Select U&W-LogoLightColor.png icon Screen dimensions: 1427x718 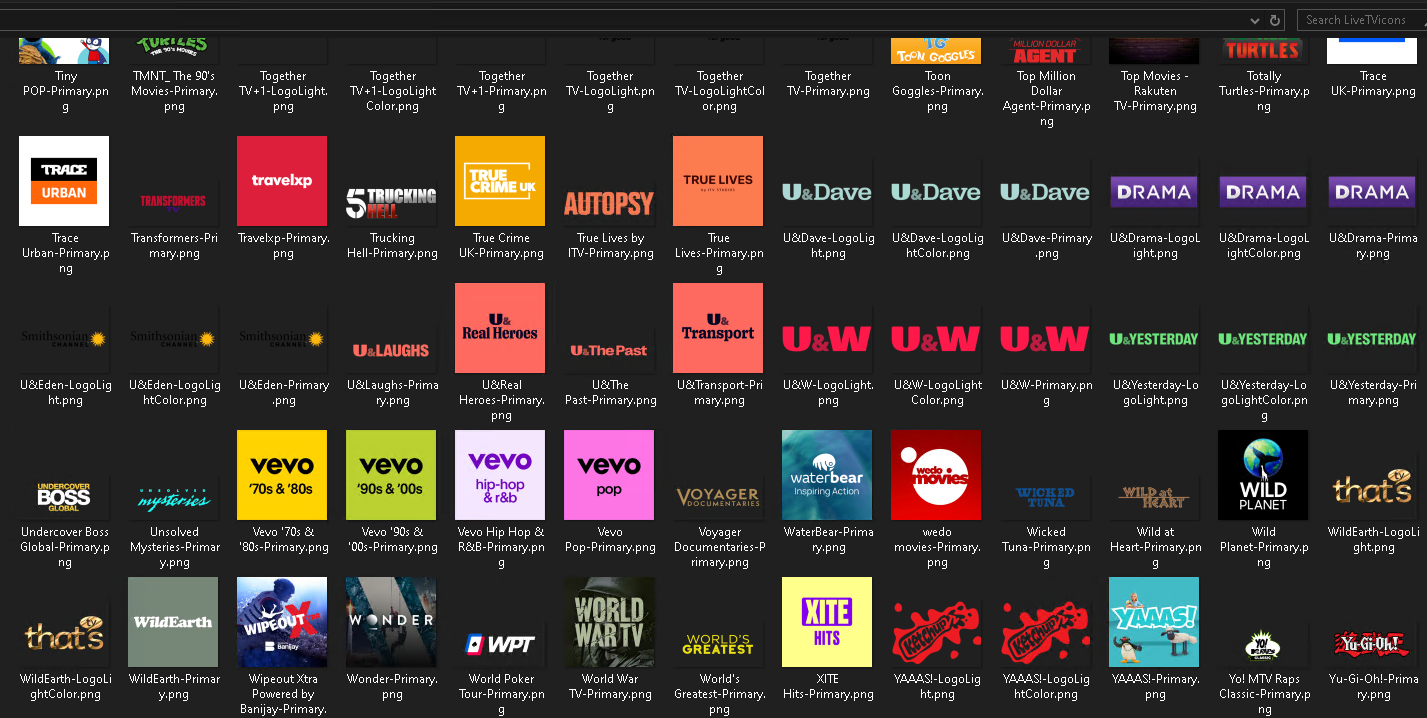(936, 340)
